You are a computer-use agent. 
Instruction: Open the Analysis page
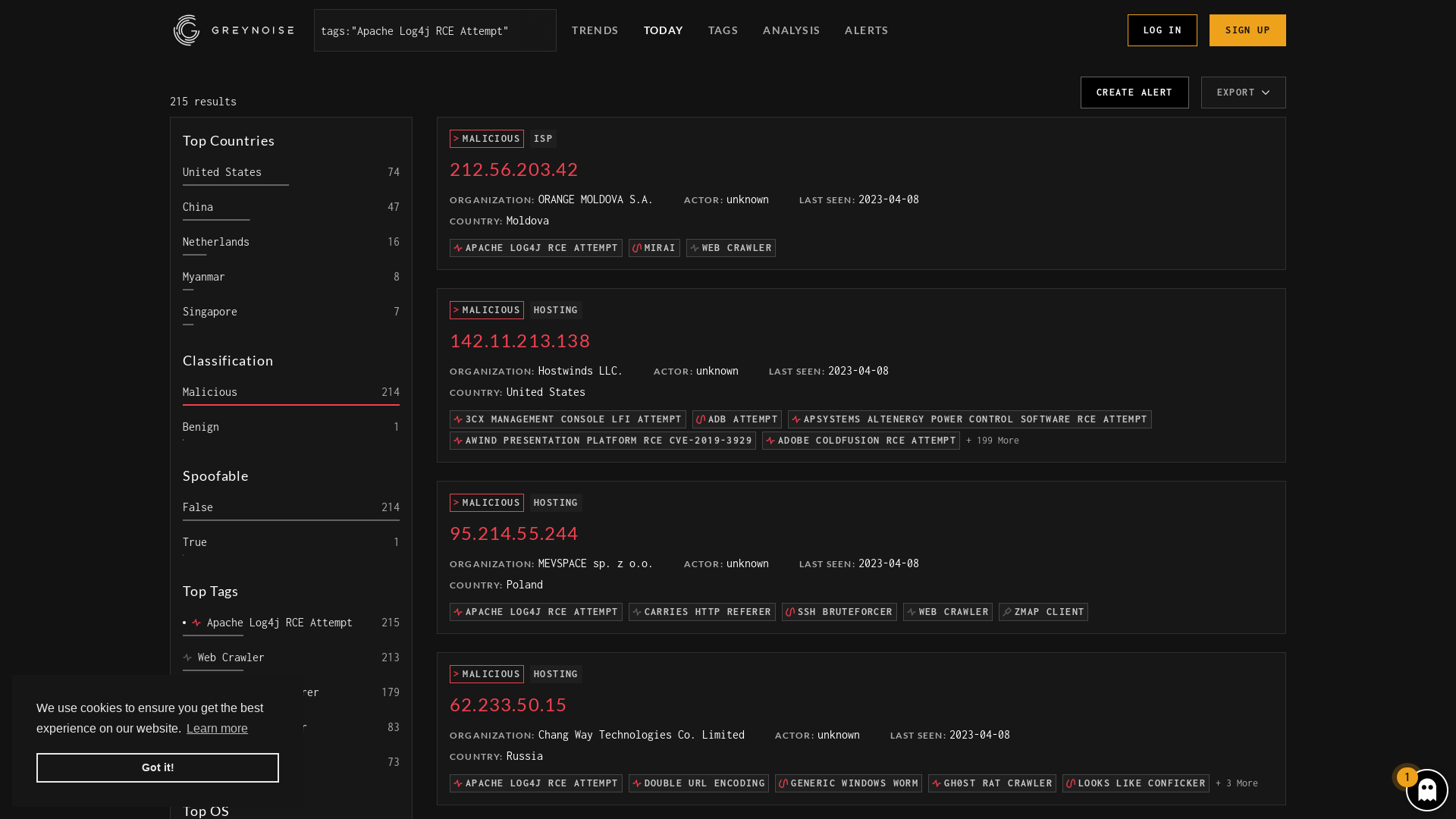(792, 30)
